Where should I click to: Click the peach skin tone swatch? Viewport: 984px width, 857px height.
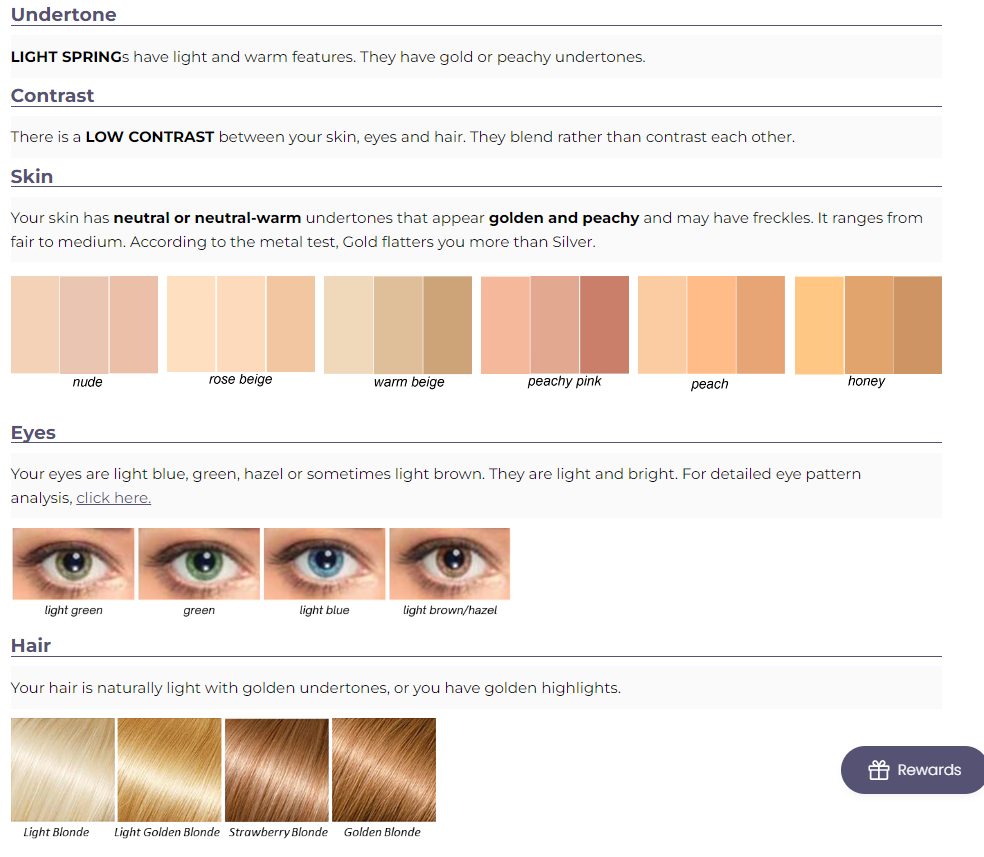tap(711, 325)
